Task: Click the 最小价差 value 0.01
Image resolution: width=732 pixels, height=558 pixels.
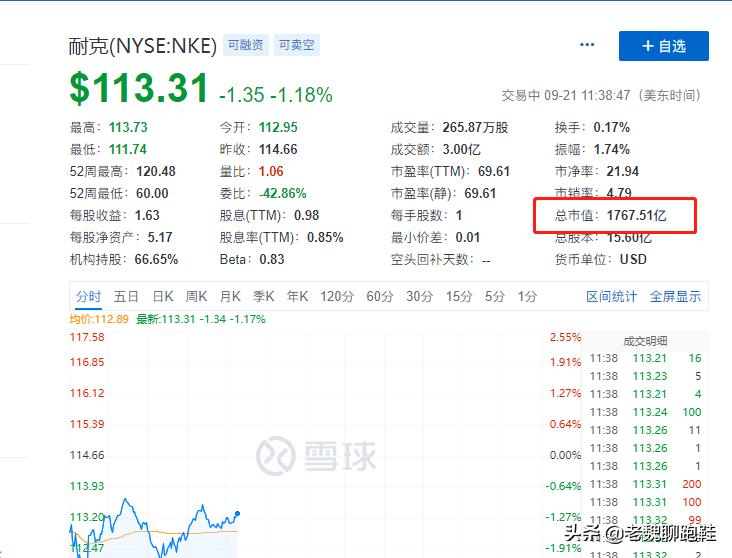Action: tap(468, 237)
